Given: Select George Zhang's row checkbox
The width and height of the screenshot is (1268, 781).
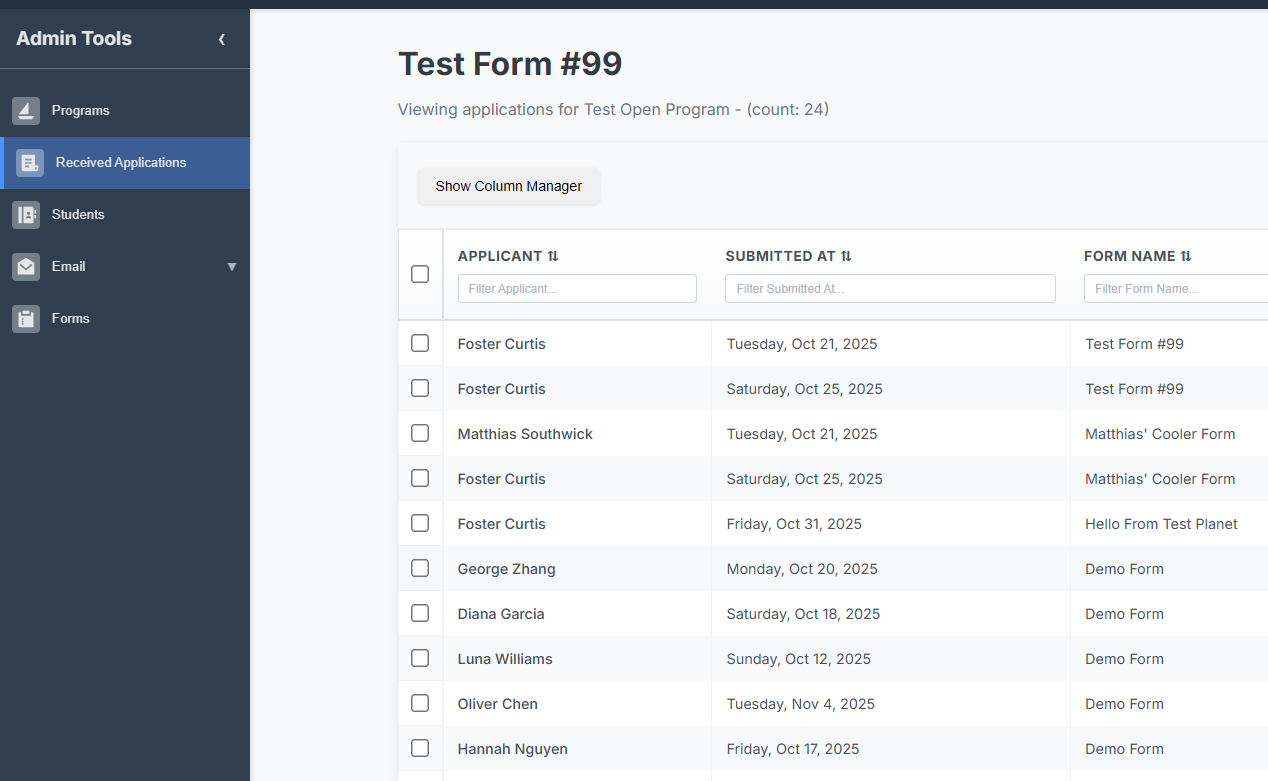Looking at the screenshot, I should (419, 568).
